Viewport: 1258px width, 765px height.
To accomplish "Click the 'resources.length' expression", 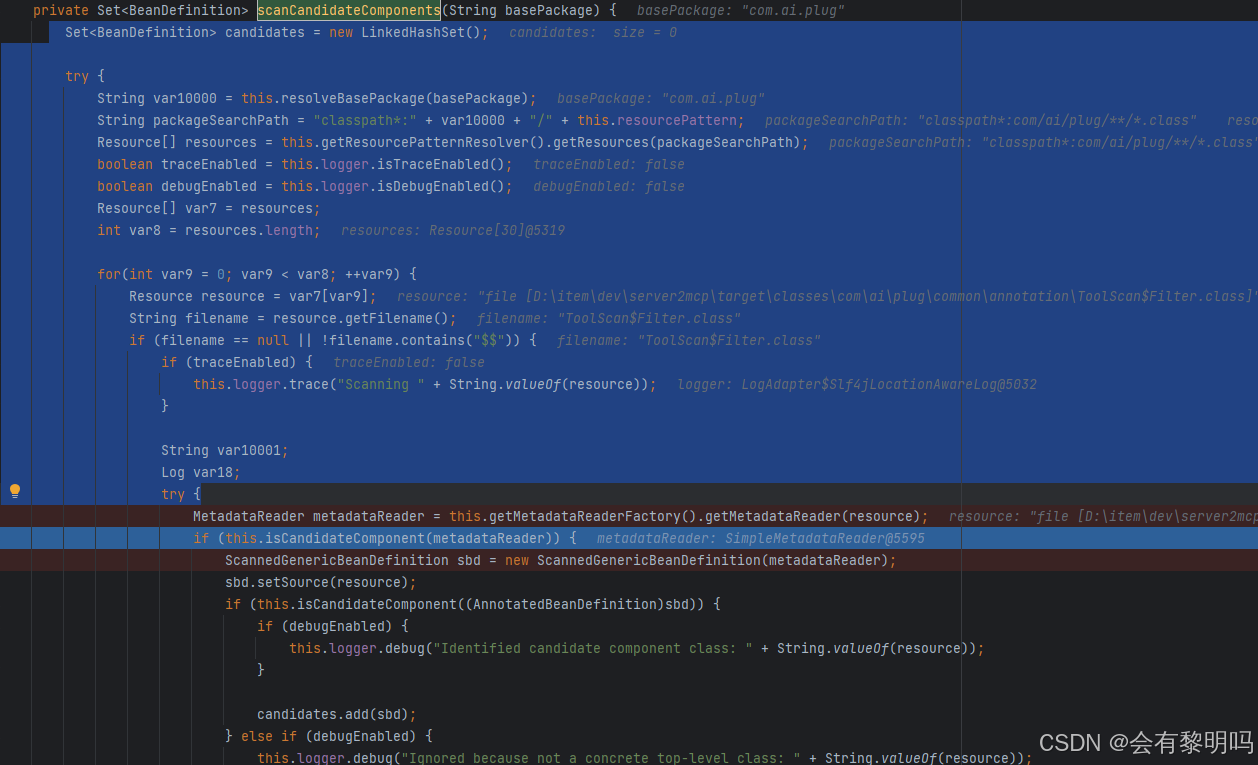I will [x=249, y=230].
